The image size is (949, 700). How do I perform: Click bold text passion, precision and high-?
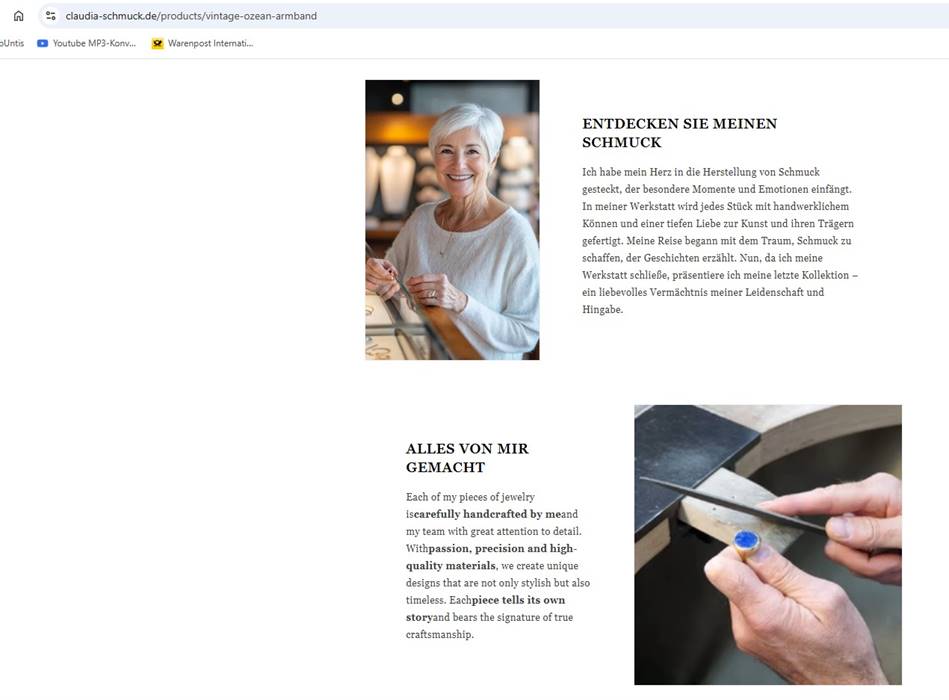click(x=502, y=548)
